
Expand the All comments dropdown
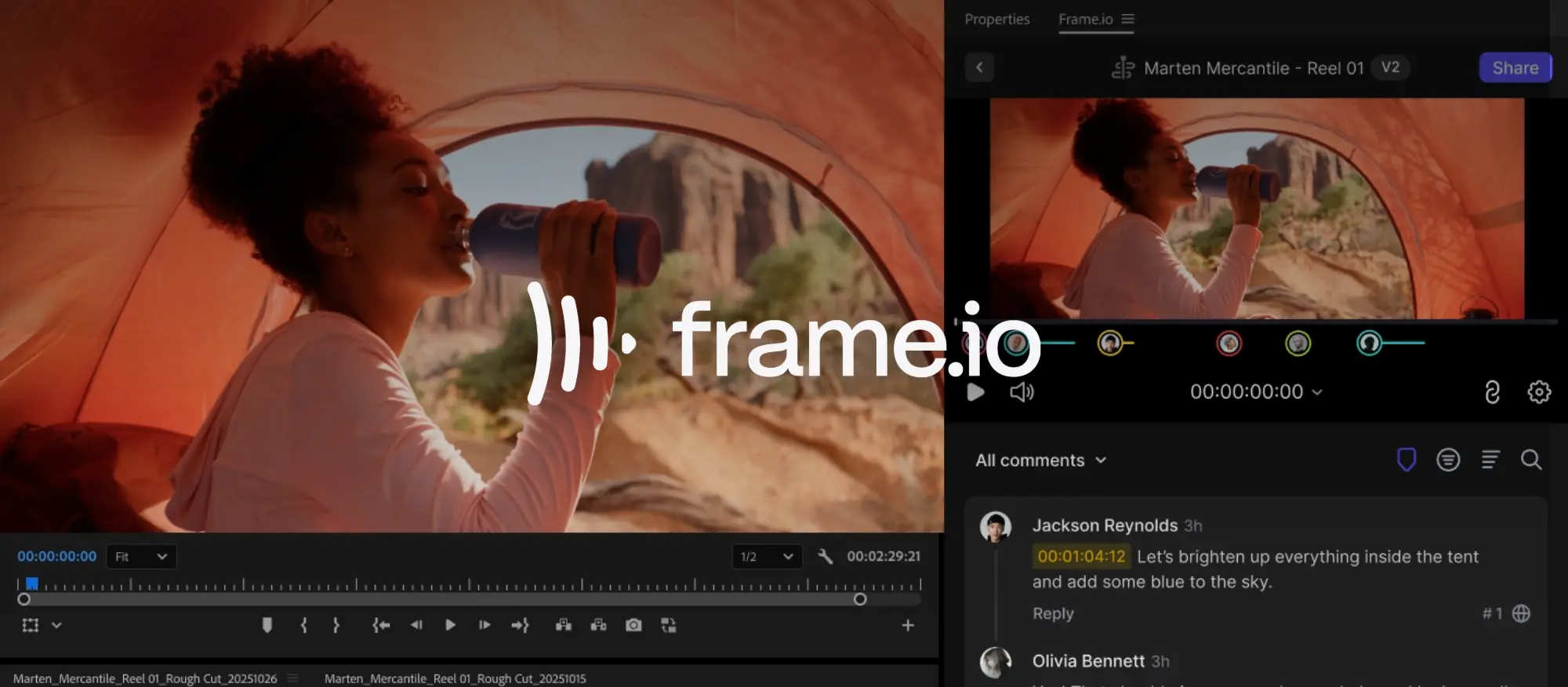click(1040, 460)
